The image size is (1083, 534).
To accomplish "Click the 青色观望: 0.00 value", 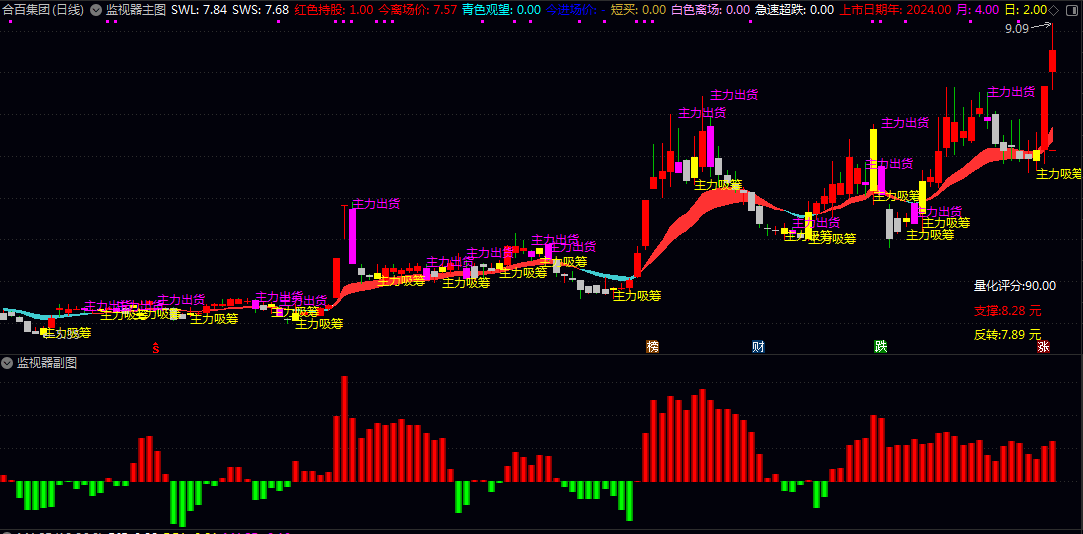I will [x=501, y=10].
